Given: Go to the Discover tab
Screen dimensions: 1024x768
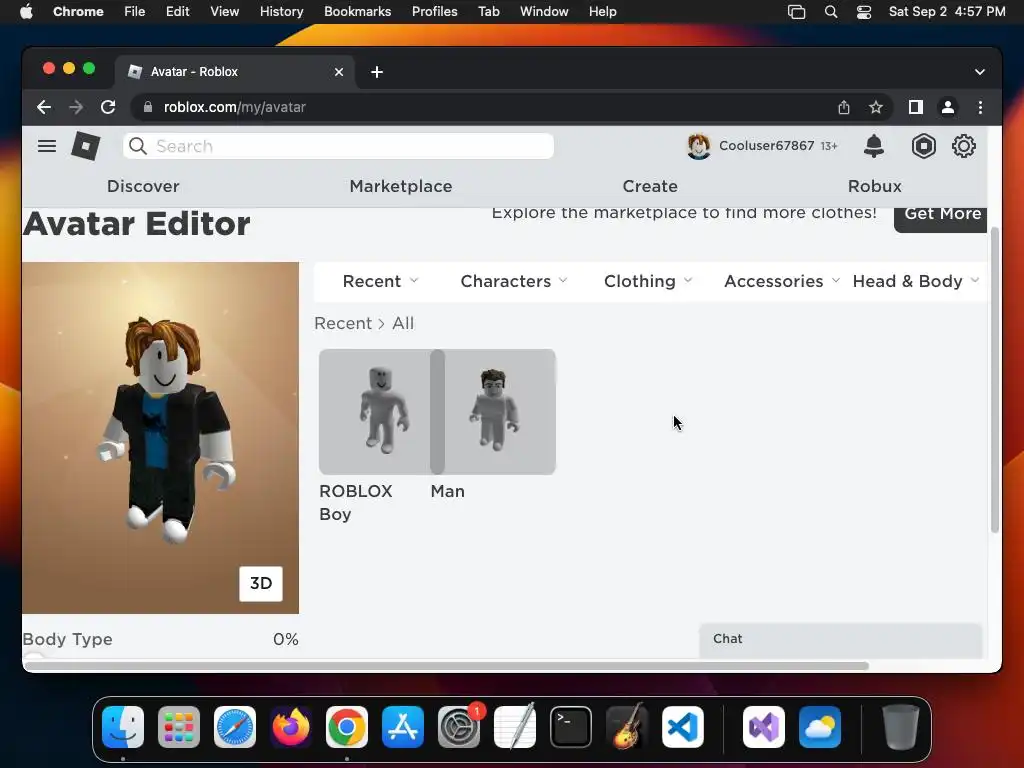Looking at the screenshot, I should point(143,186).
